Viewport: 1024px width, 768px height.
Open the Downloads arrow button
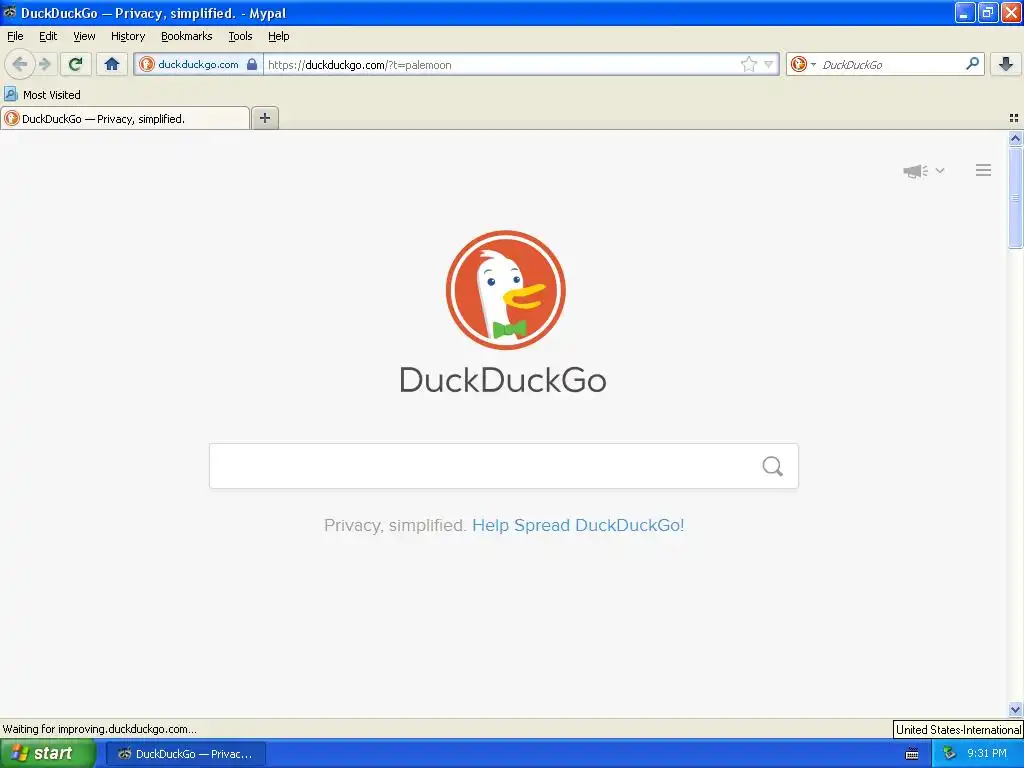(1006, 64)
